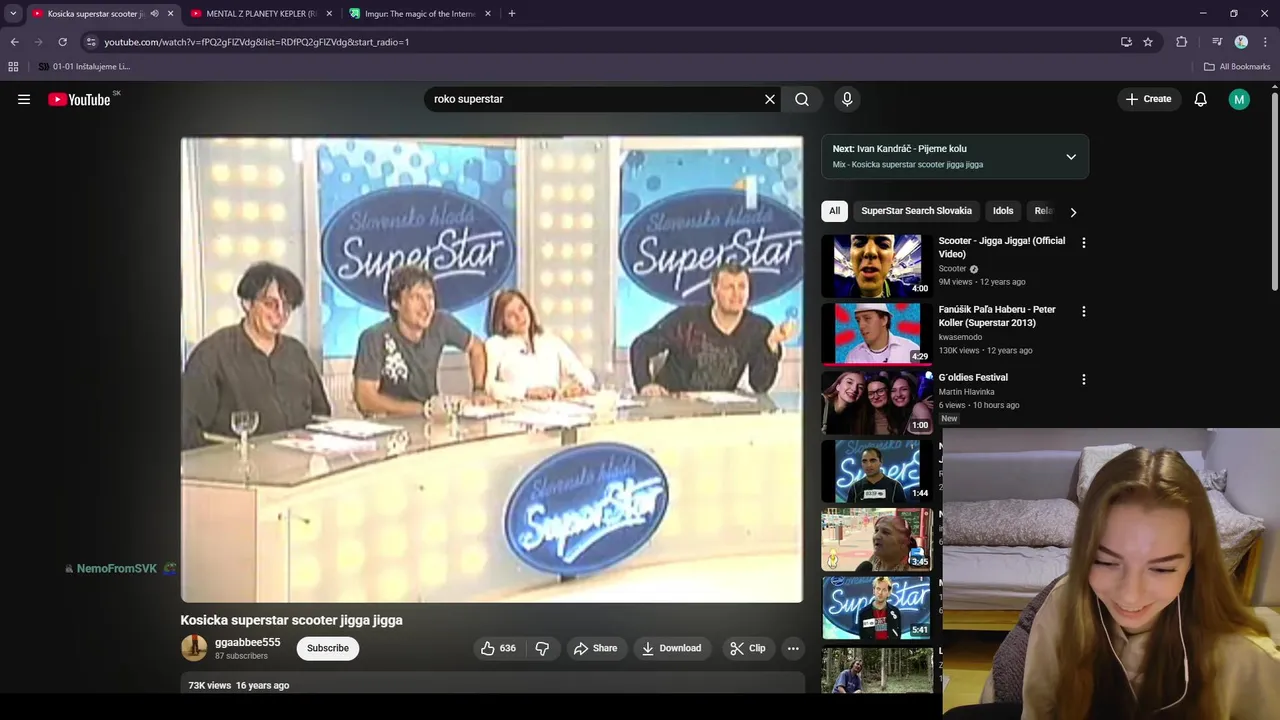Viewport: 1280px width, 720px height.
Task: Open G'oldies Festival video thumbnail
Action: [x=877, y=401]
